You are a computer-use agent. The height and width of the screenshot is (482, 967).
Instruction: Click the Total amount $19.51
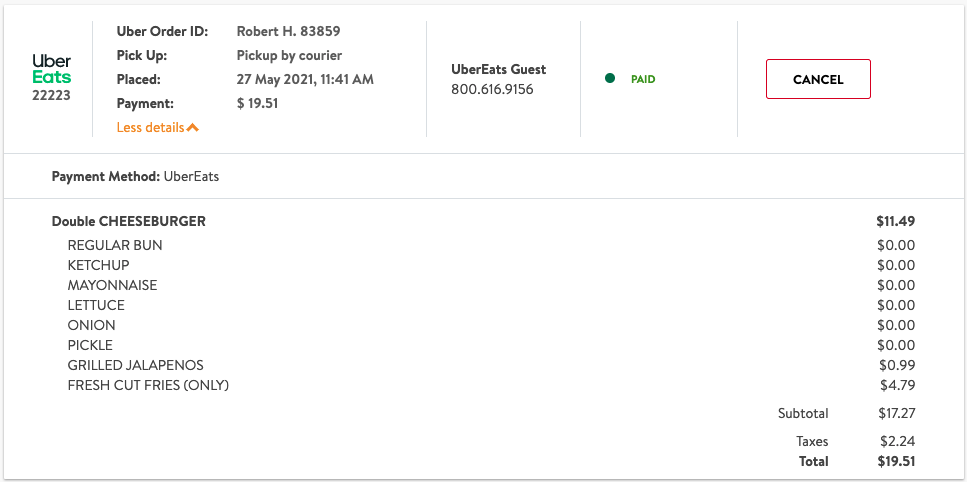pos(896,461)
